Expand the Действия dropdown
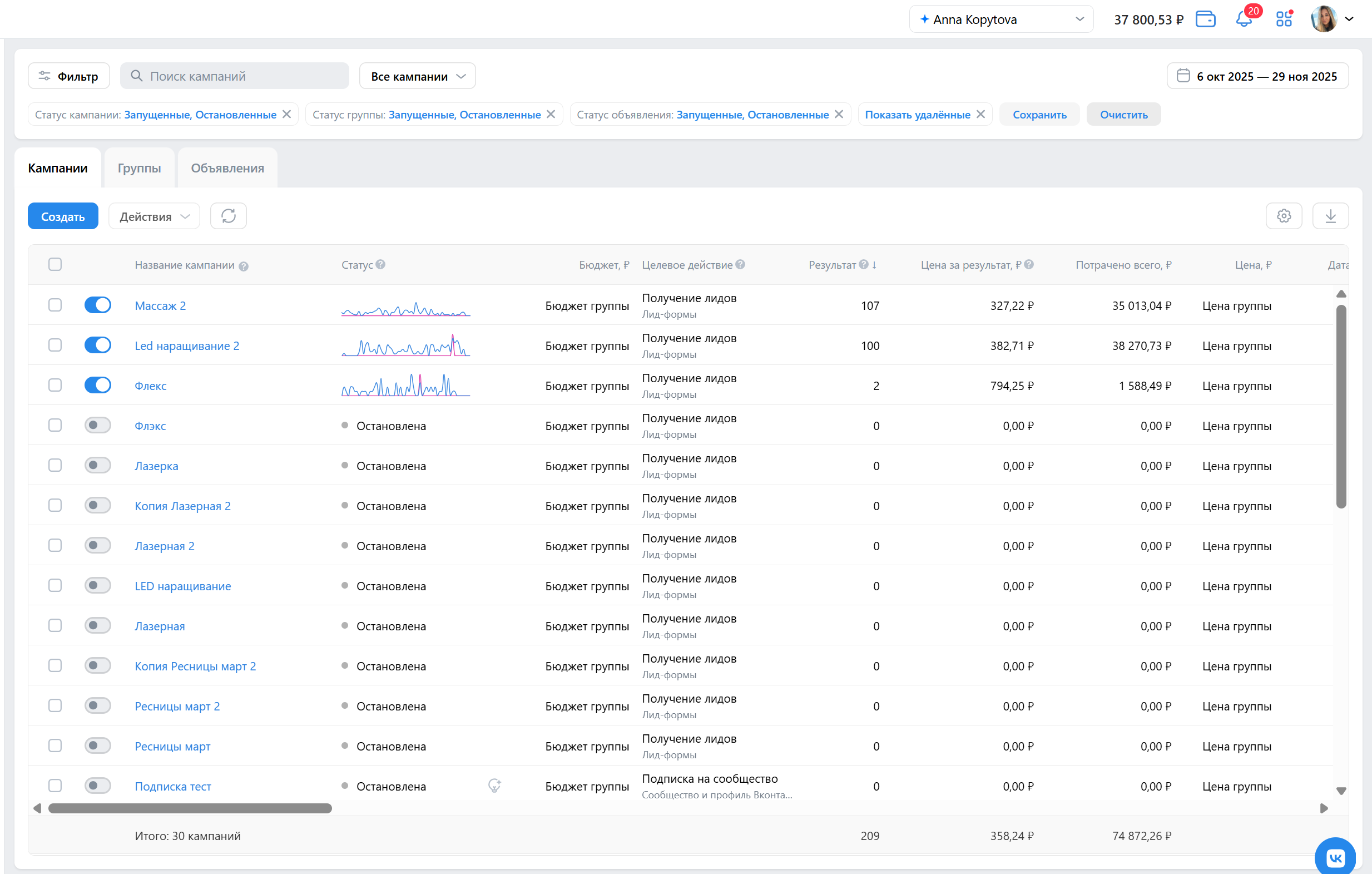Viewport: 1372px width, 874px height. click(x=154, y=216)
